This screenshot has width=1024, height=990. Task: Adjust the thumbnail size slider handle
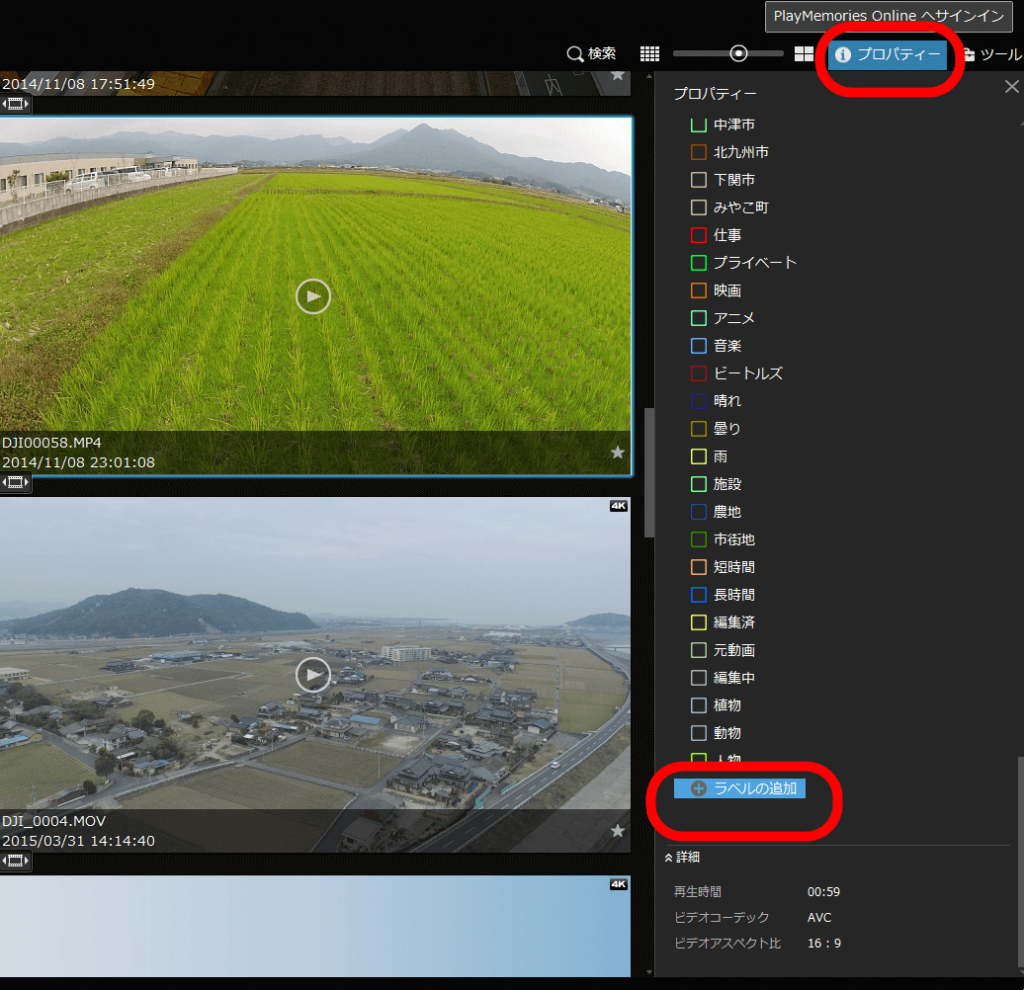pos(738,54)
